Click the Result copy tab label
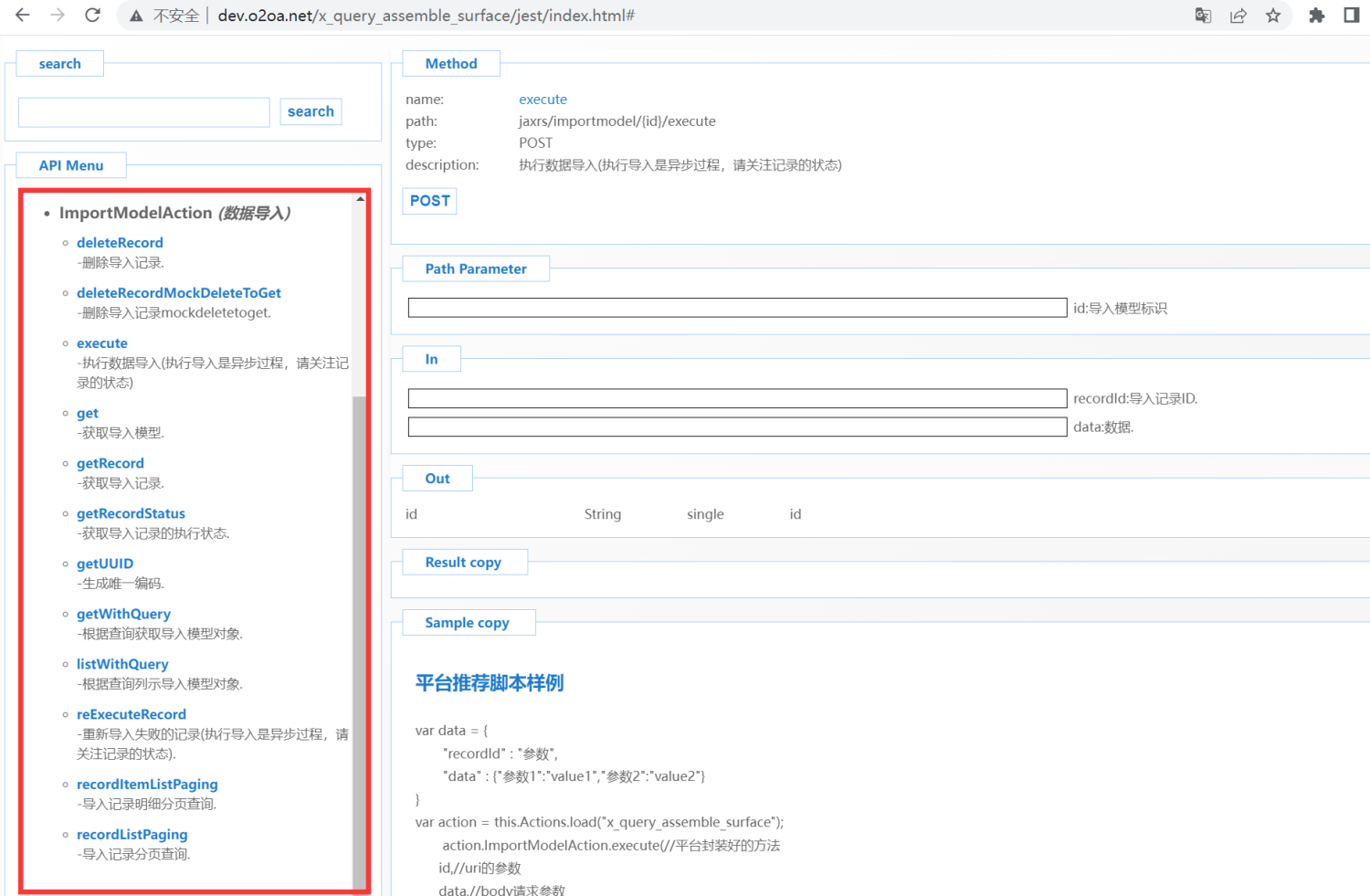The image size is (1370, 896). click(x=463, y=563)
